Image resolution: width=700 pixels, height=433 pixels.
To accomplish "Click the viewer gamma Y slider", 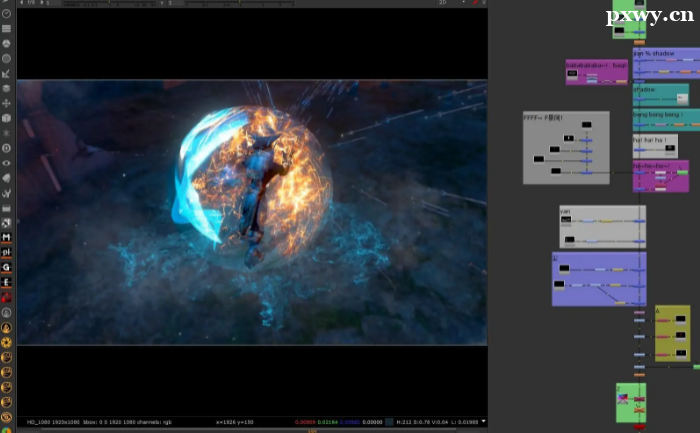I will click(x=240, y=3).
